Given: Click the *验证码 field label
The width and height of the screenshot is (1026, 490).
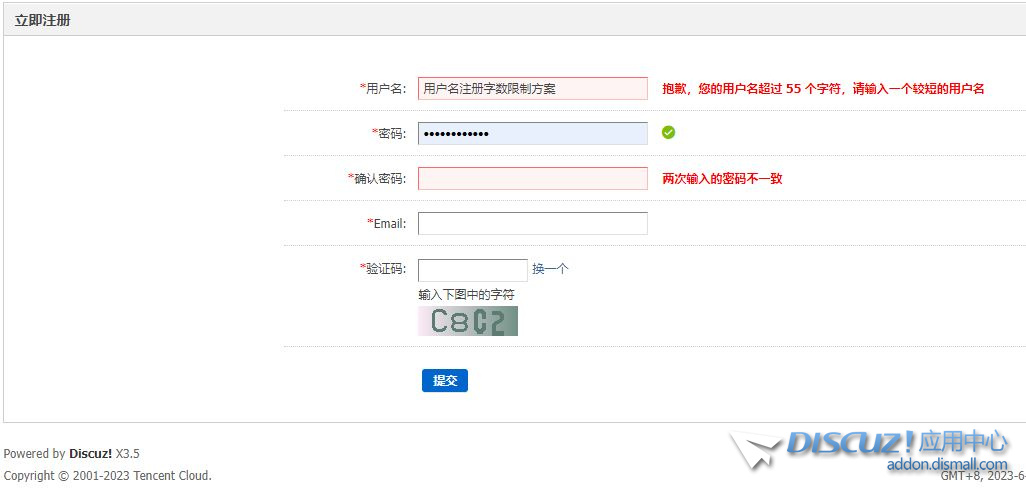Looking at the screenshot, I should pyautogui.click(x=382, y=268).
